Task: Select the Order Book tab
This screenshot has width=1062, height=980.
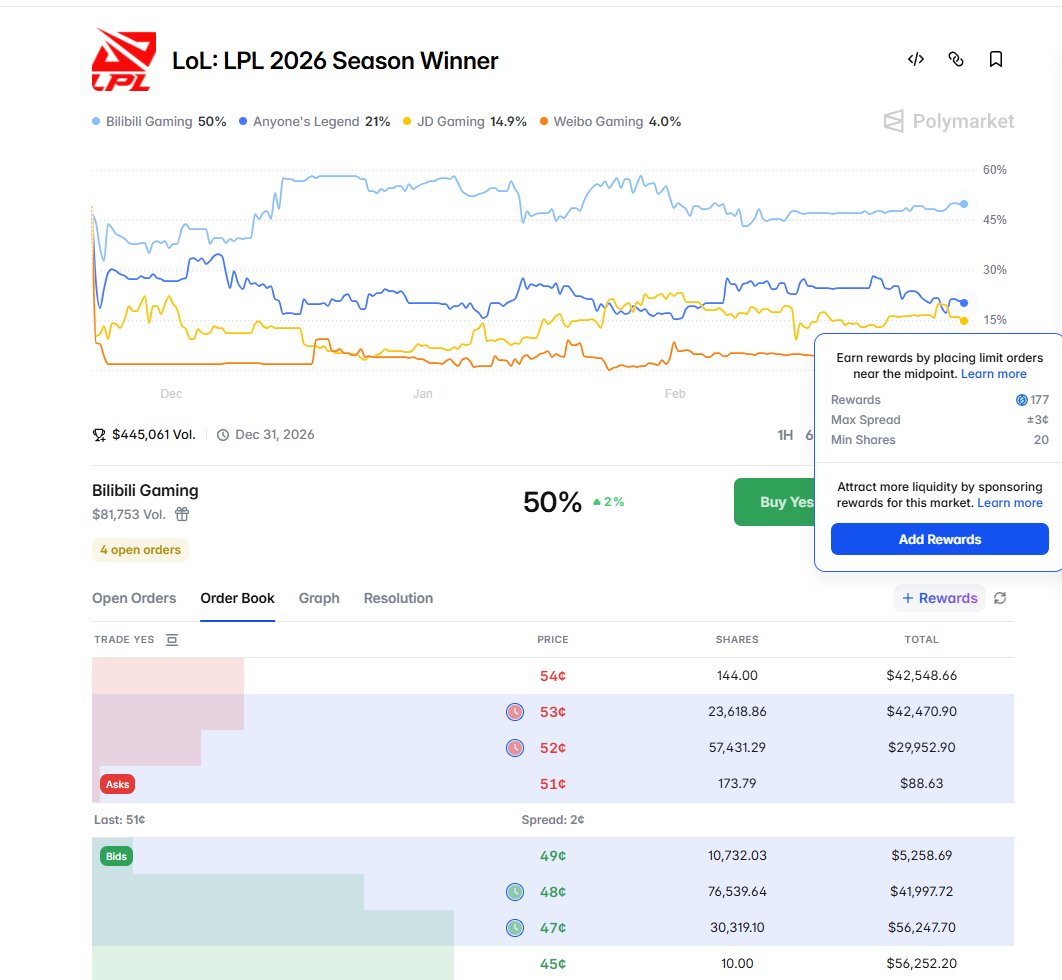Action: point(237,598)
